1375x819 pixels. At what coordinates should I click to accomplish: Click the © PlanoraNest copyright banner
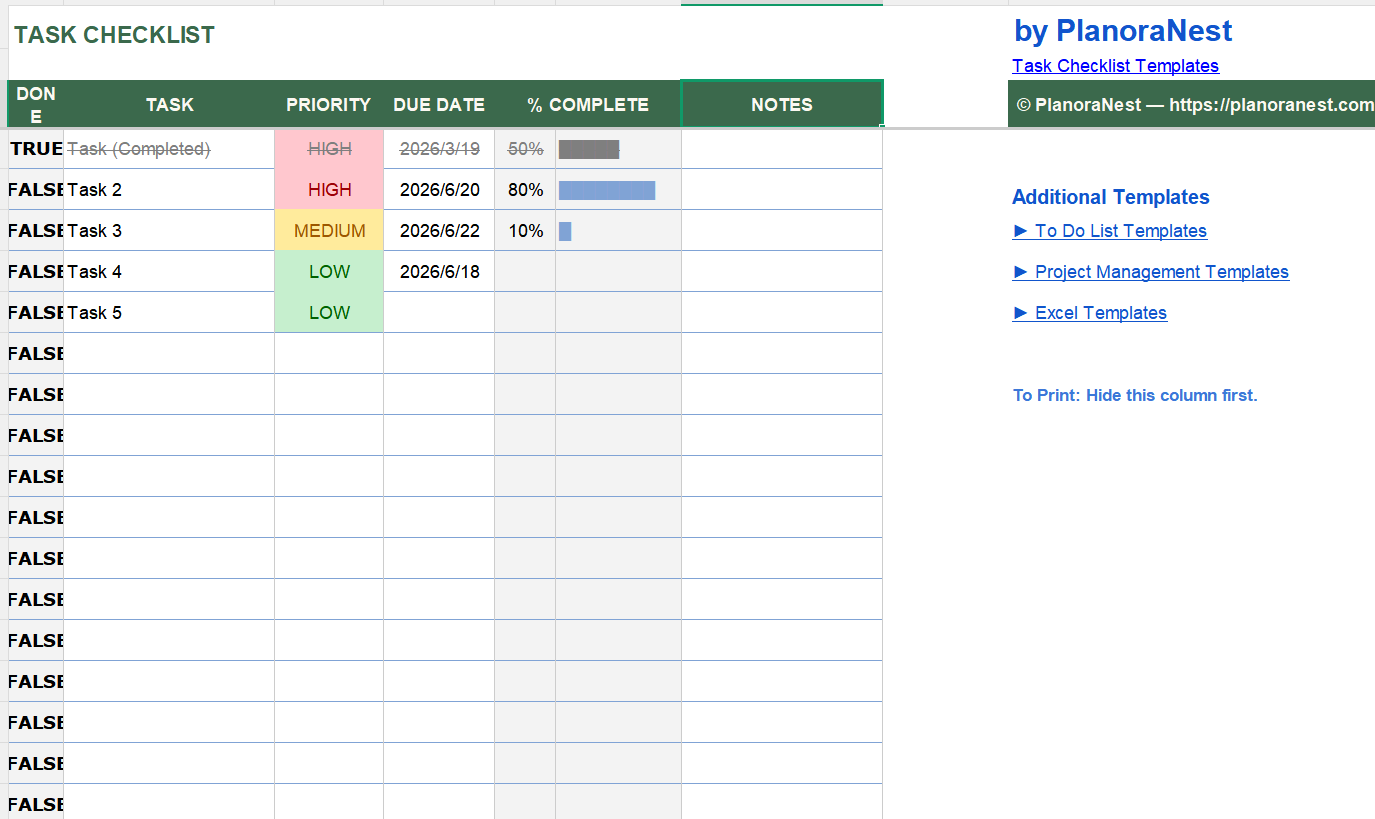pyautogui.click(x=1191, y=104)
